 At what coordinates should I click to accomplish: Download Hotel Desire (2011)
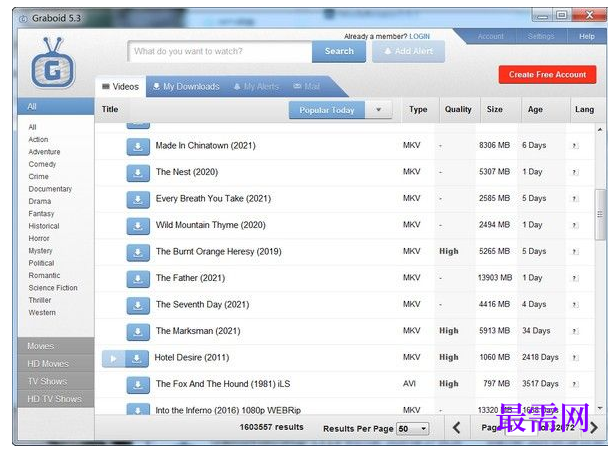tap(136, 359)
